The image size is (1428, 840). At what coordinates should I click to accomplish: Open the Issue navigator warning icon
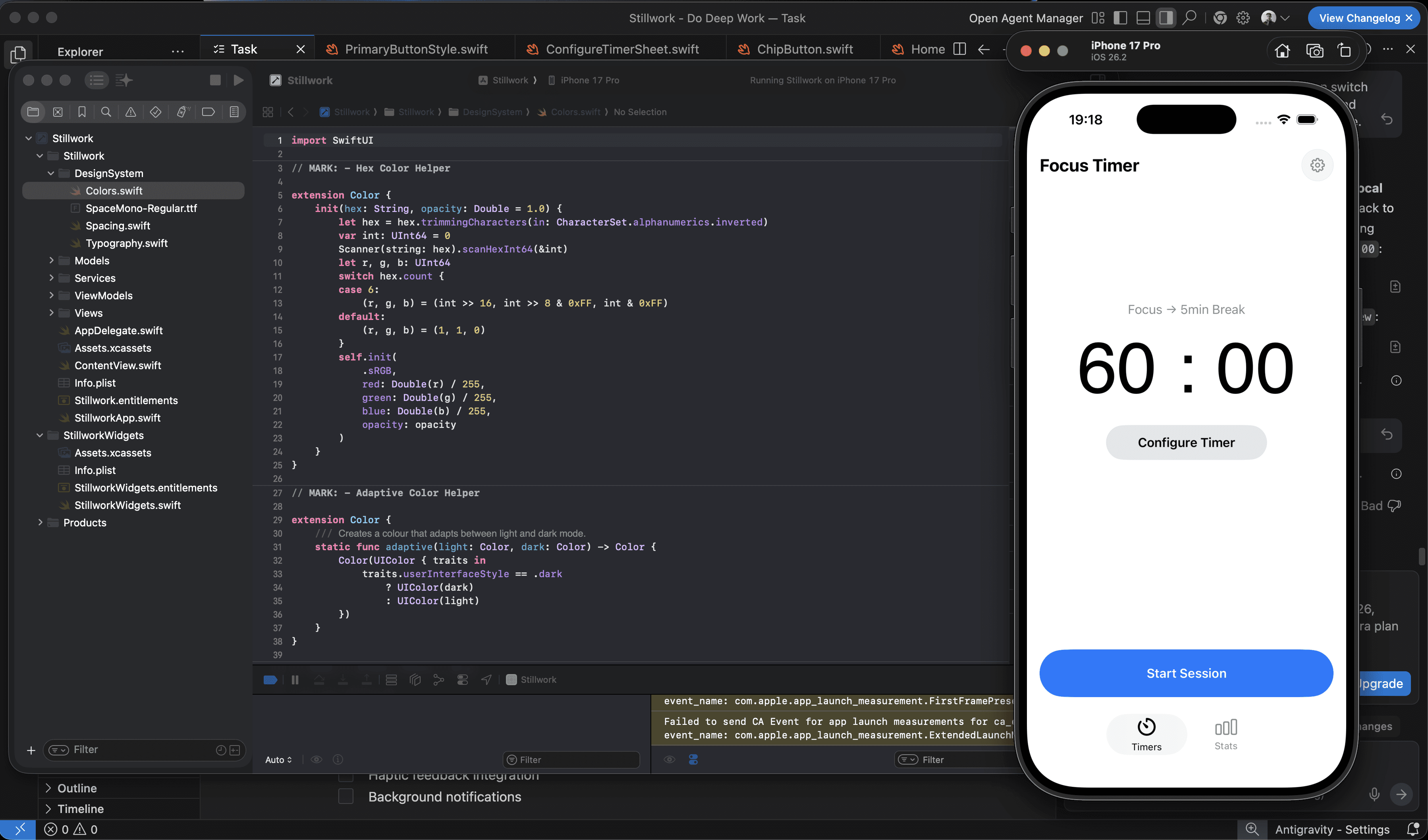[x=130, y=112]
